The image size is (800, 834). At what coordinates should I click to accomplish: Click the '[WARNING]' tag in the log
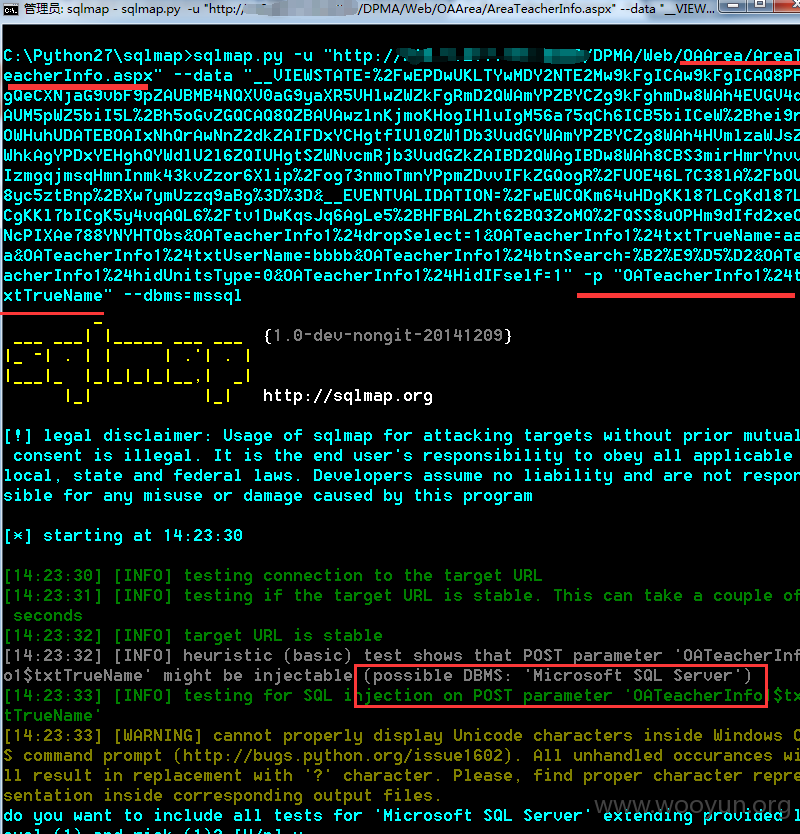click(157, 736)
